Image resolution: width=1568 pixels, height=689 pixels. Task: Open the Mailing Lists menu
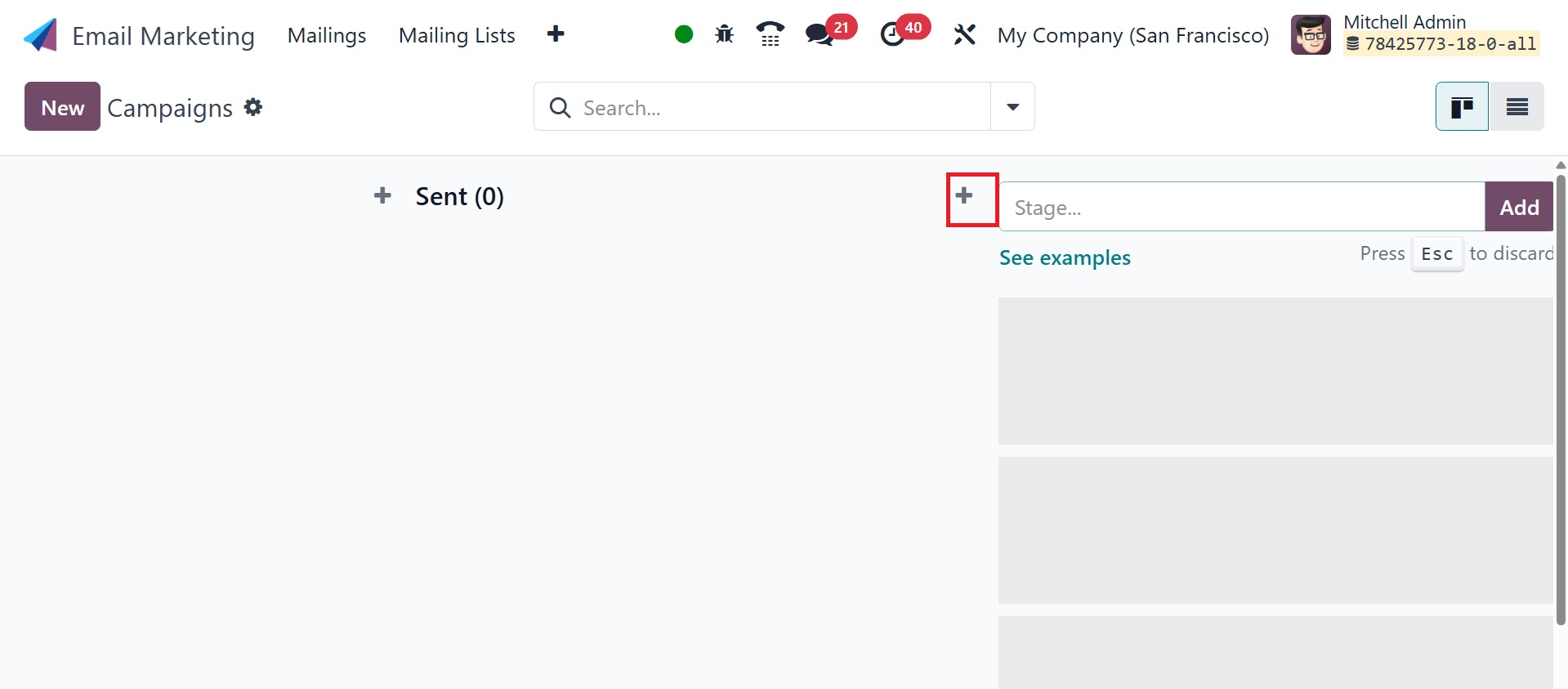(457, 35)
